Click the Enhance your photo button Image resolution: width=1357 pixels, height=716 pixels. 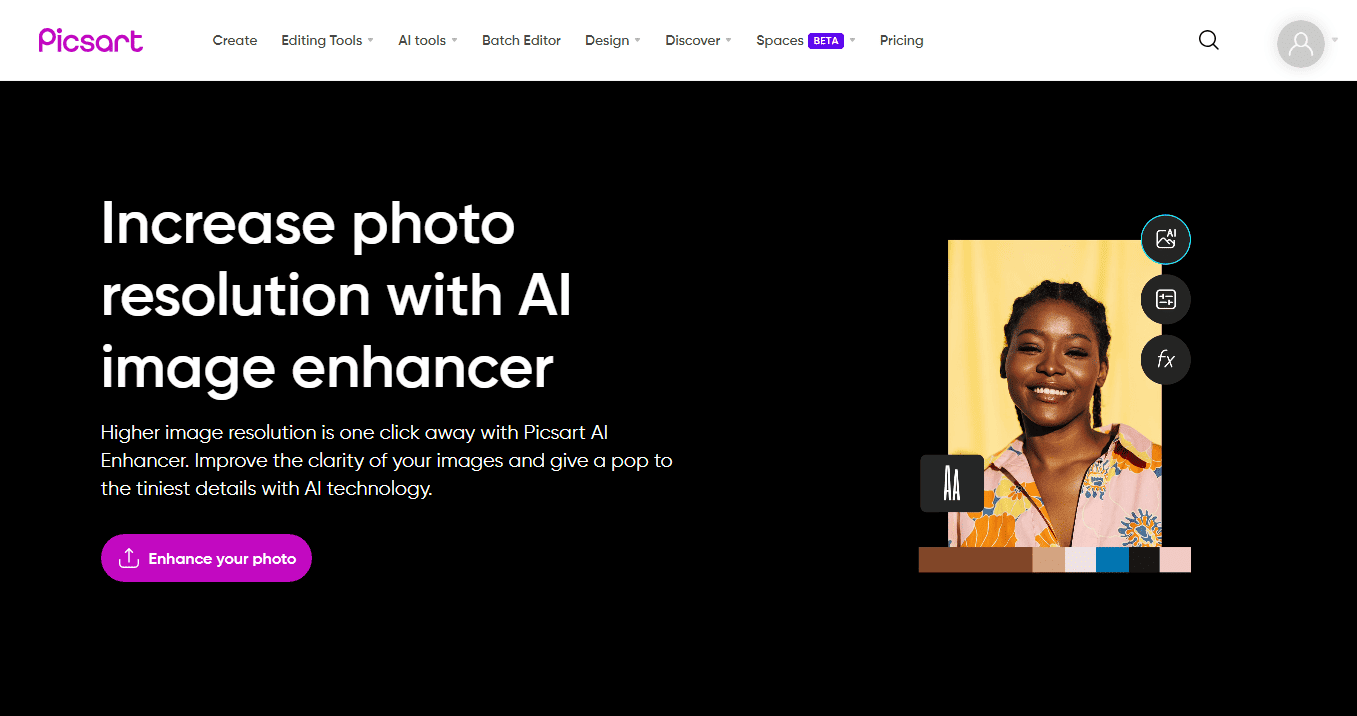(206, 558)
